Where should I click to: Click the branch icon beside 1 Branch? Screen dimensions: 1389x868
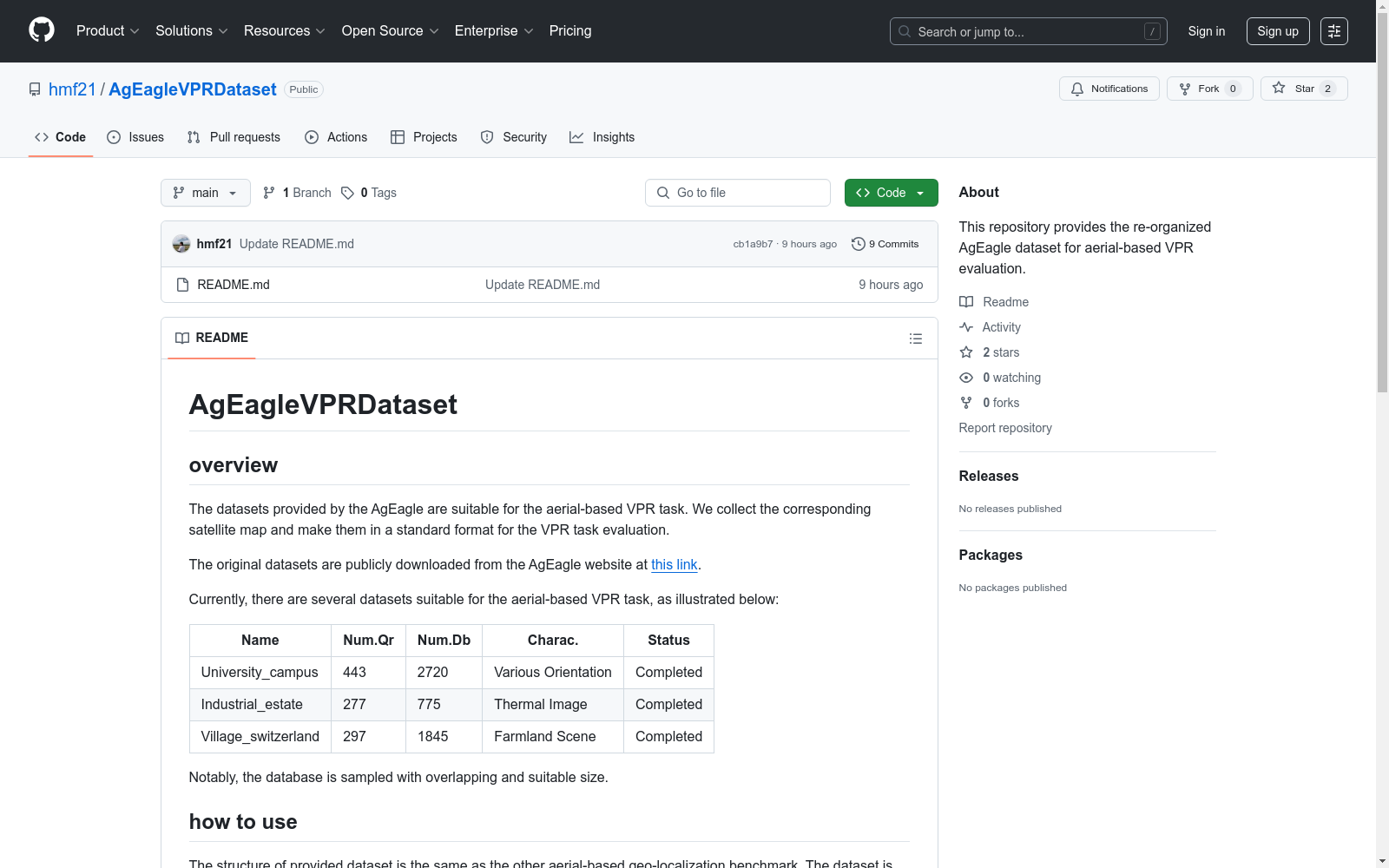point(269,193)
